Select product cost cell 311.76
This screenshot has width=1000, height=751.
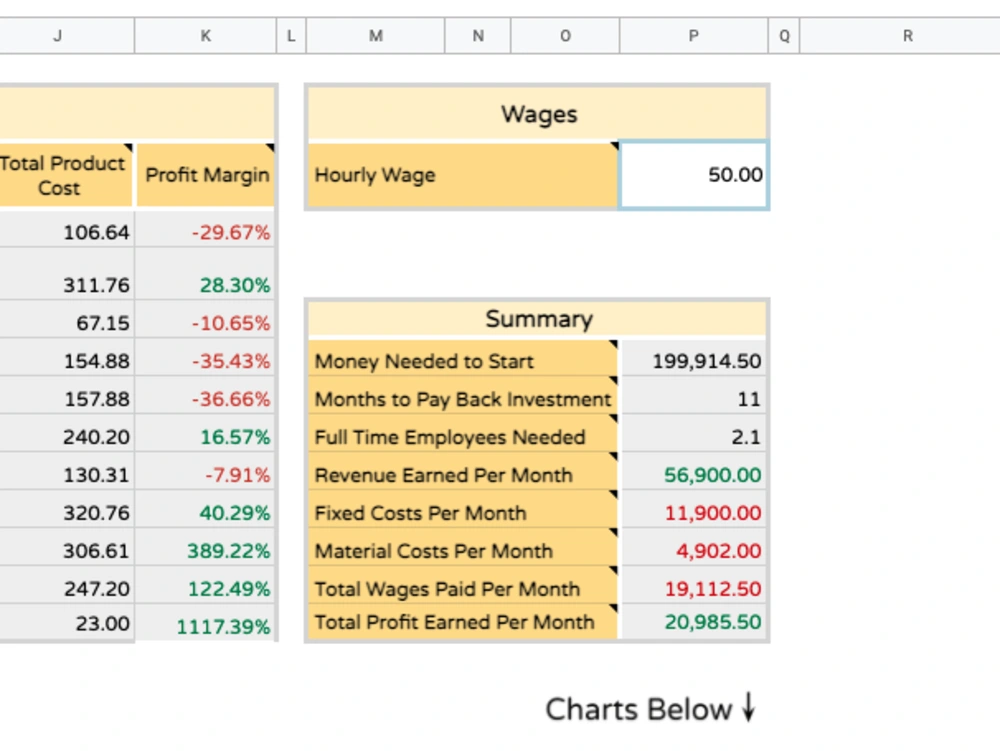pos(66,275)
